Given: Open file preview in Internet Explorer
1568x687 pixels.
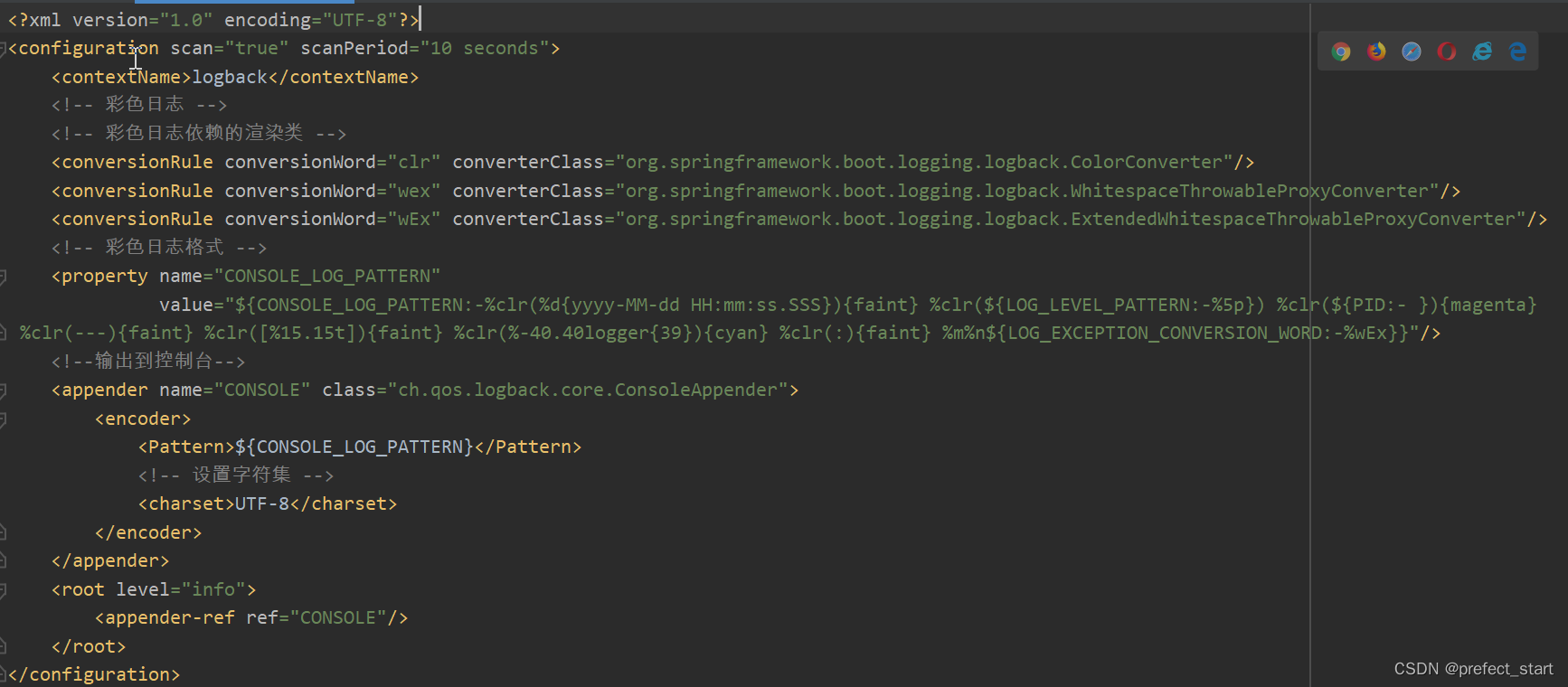Looking at the screenshot, I should click(x=1482, y=52).
